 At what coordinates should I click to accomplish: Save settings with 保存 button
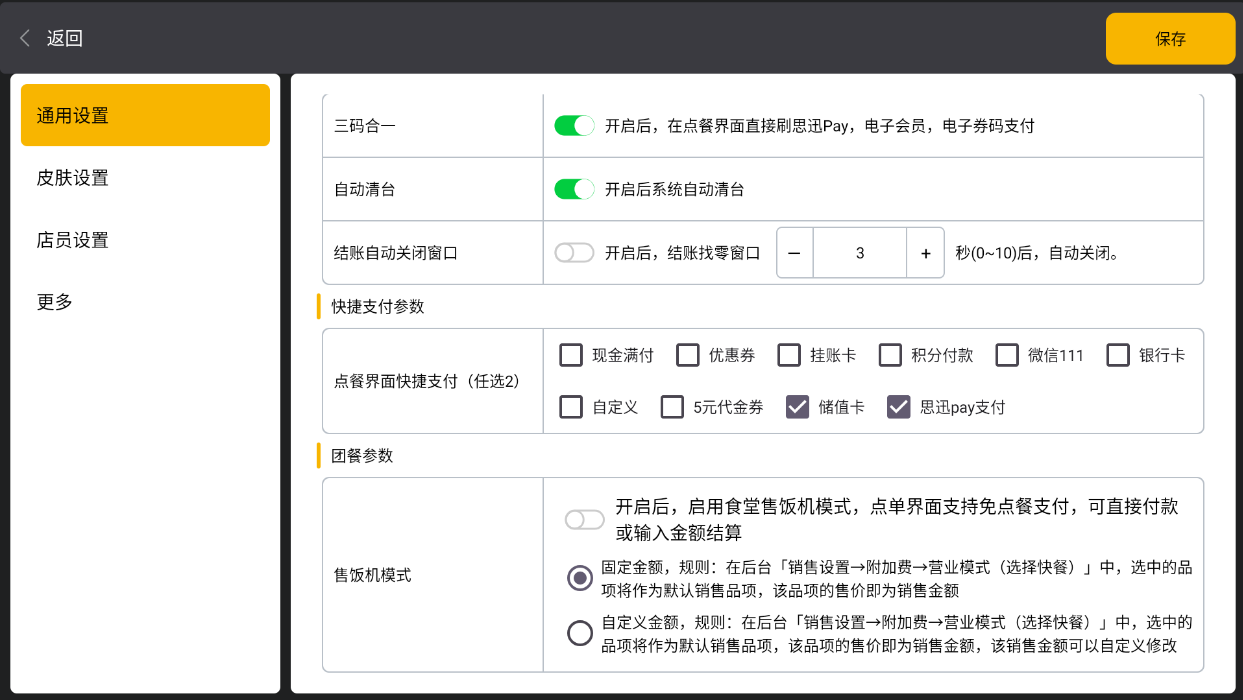[1170, 39]
